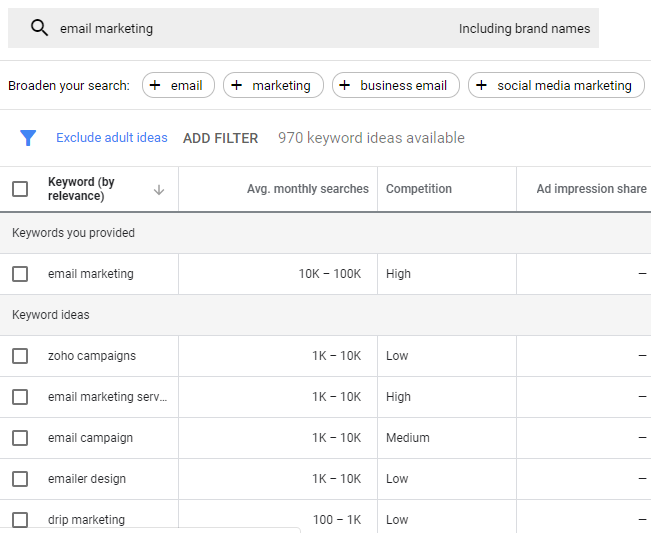
Task: Check the box for email marketing keyword
Action: pyautogui.click(x=20, y=274)
